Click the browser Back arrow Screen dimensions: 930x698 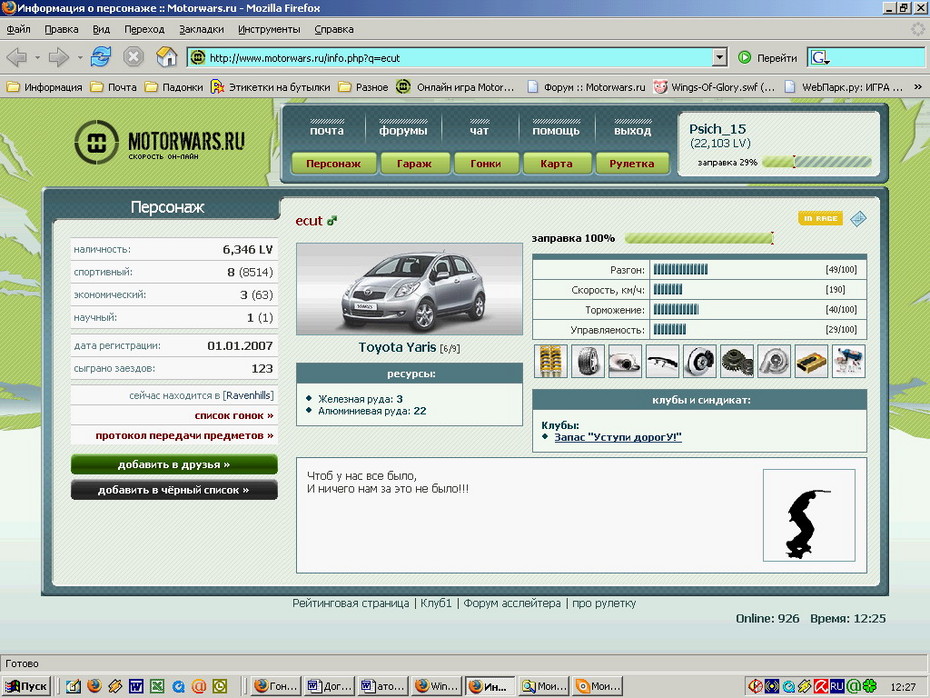point(17,58)
